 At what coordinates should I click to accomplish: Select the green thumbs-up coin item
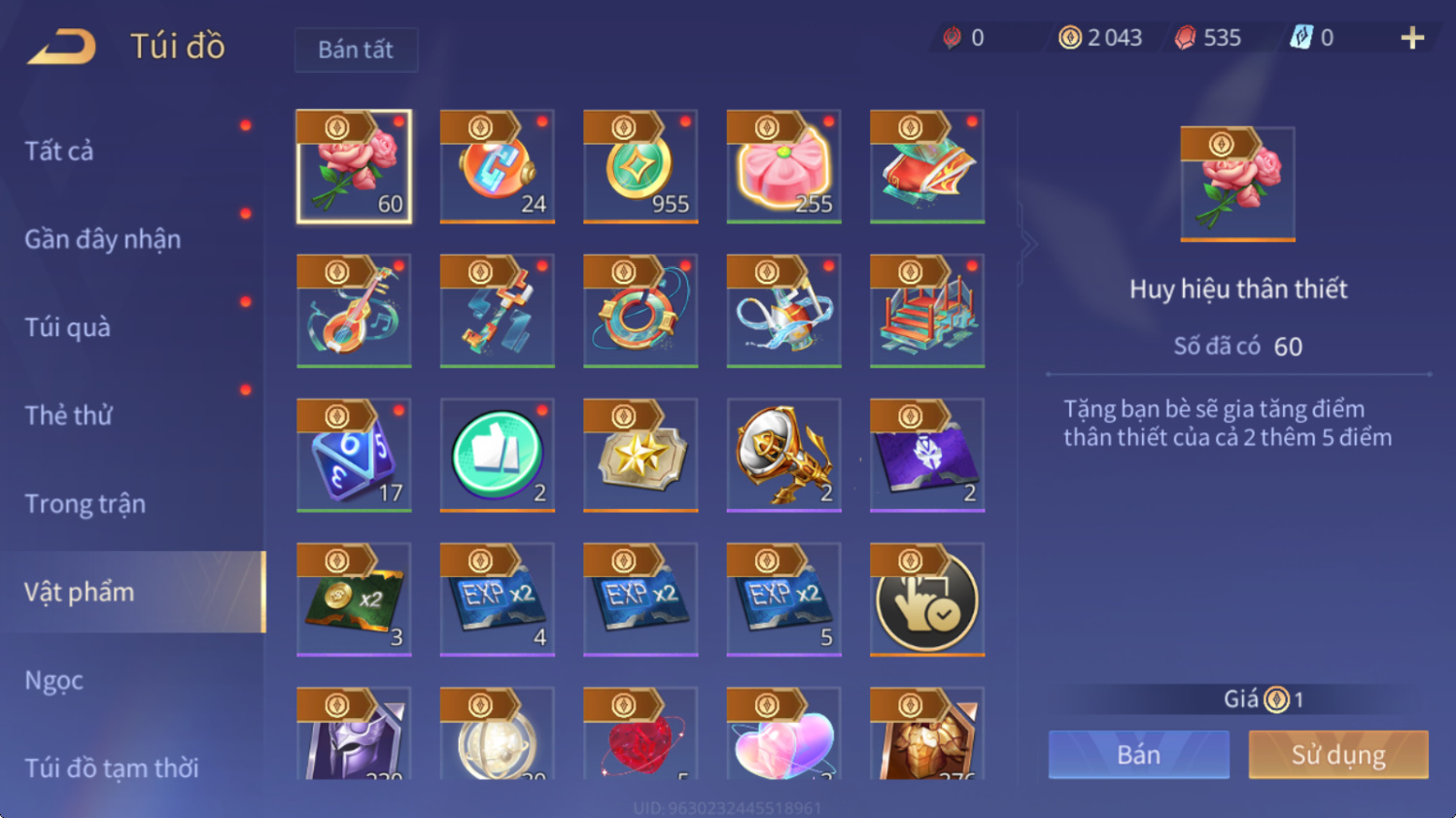tap(497, 455)
